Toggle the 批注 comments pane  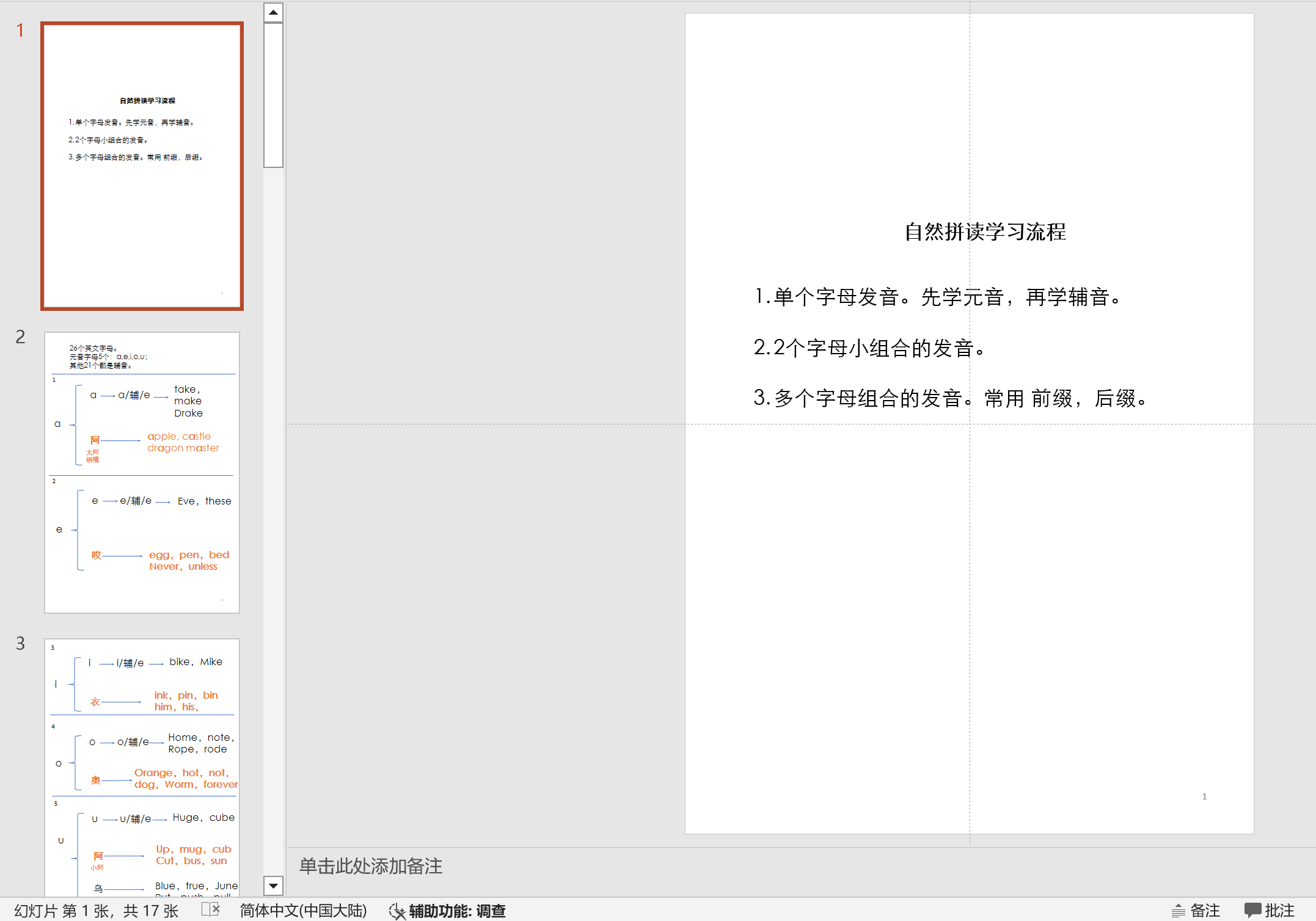[1279, 911]
